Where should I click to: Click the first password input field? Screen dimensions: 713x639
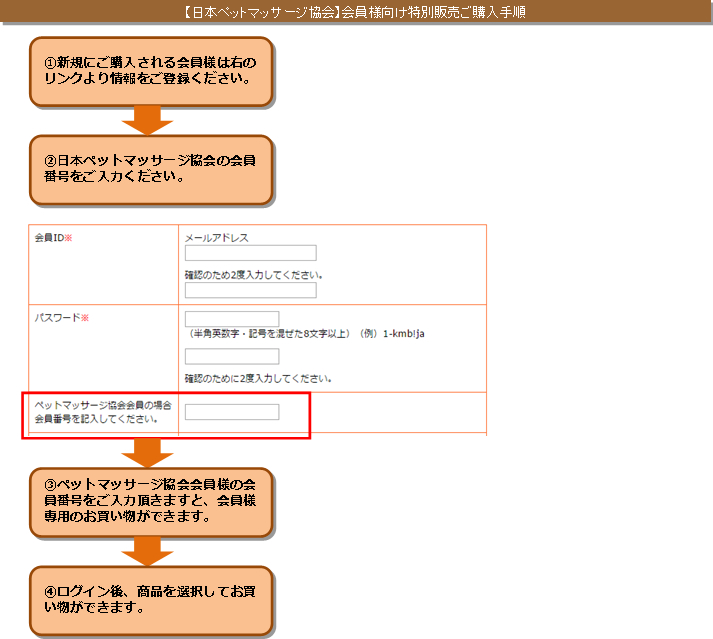232,318
